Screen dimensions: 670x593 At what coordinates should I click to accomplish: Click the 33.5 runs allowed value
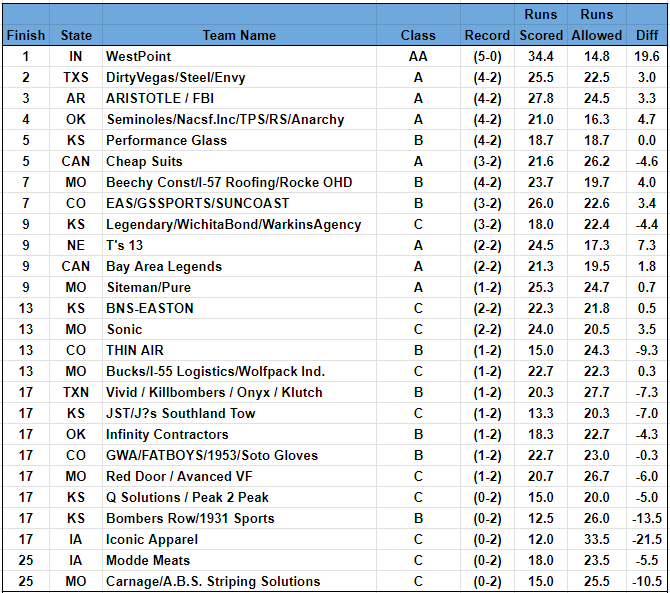pos(597,539)
